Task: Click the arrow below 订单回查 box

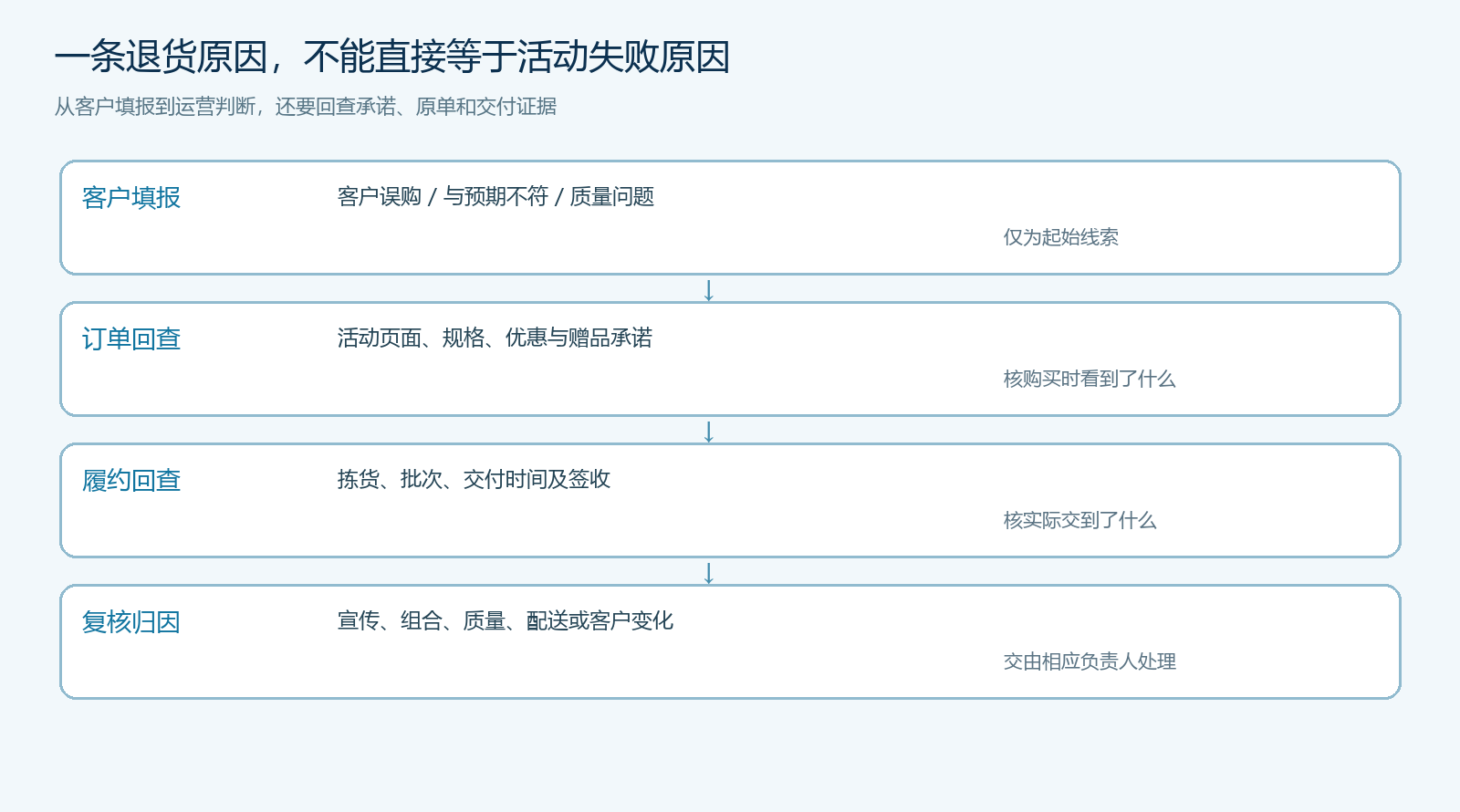Action: (709, 432)
